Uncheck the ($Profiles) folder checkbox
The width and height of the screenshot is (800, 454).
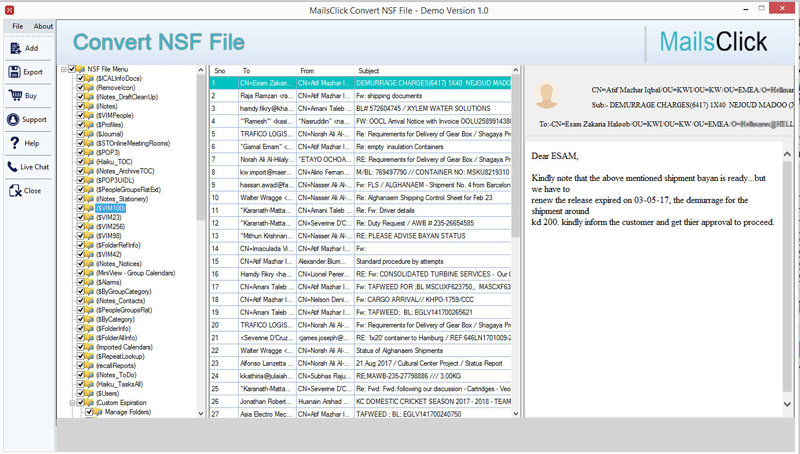[x=81, y=124]
